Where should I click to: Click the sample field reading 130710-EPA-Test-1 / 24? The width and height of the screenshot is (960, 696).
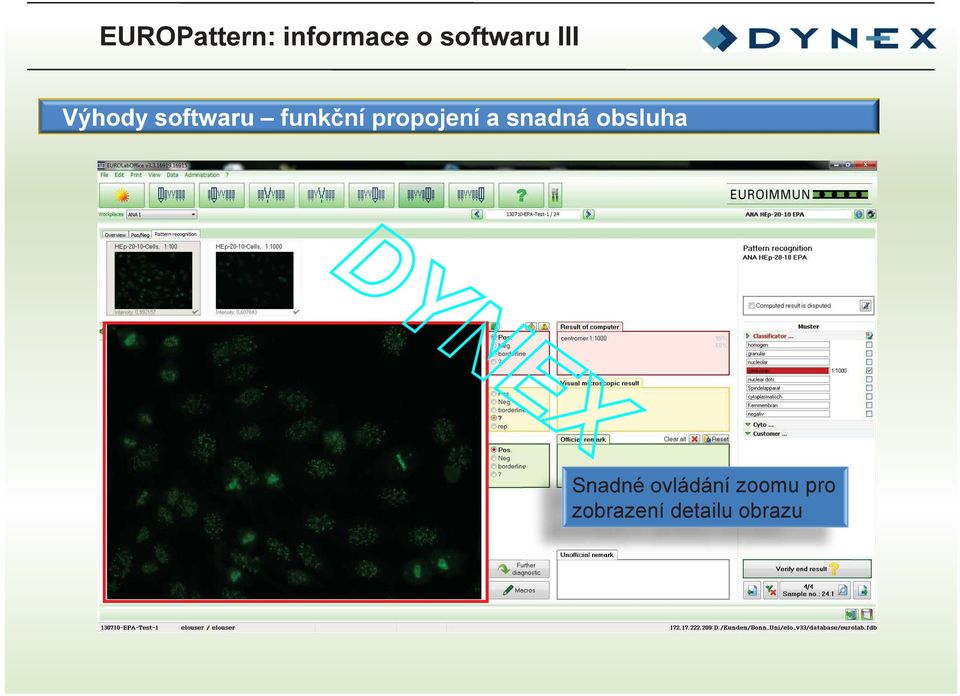pos(533,214)
